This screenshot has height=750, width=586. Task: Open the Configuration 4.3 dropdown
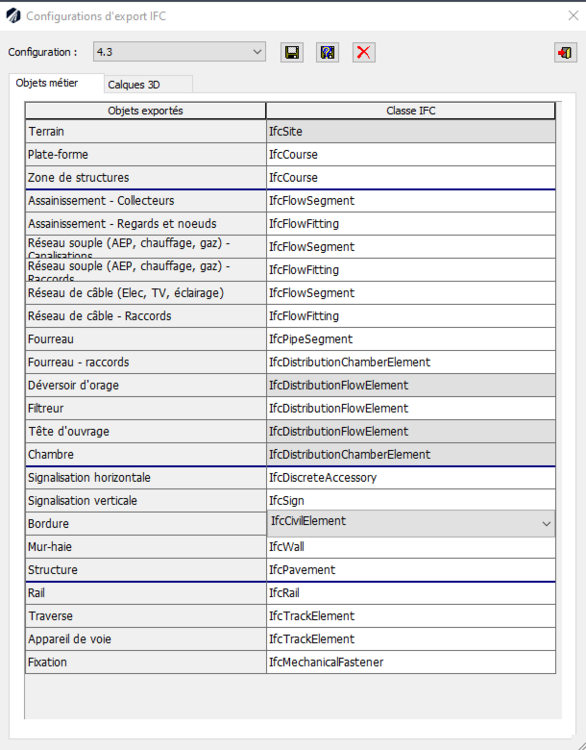click(x=179, y=52)
